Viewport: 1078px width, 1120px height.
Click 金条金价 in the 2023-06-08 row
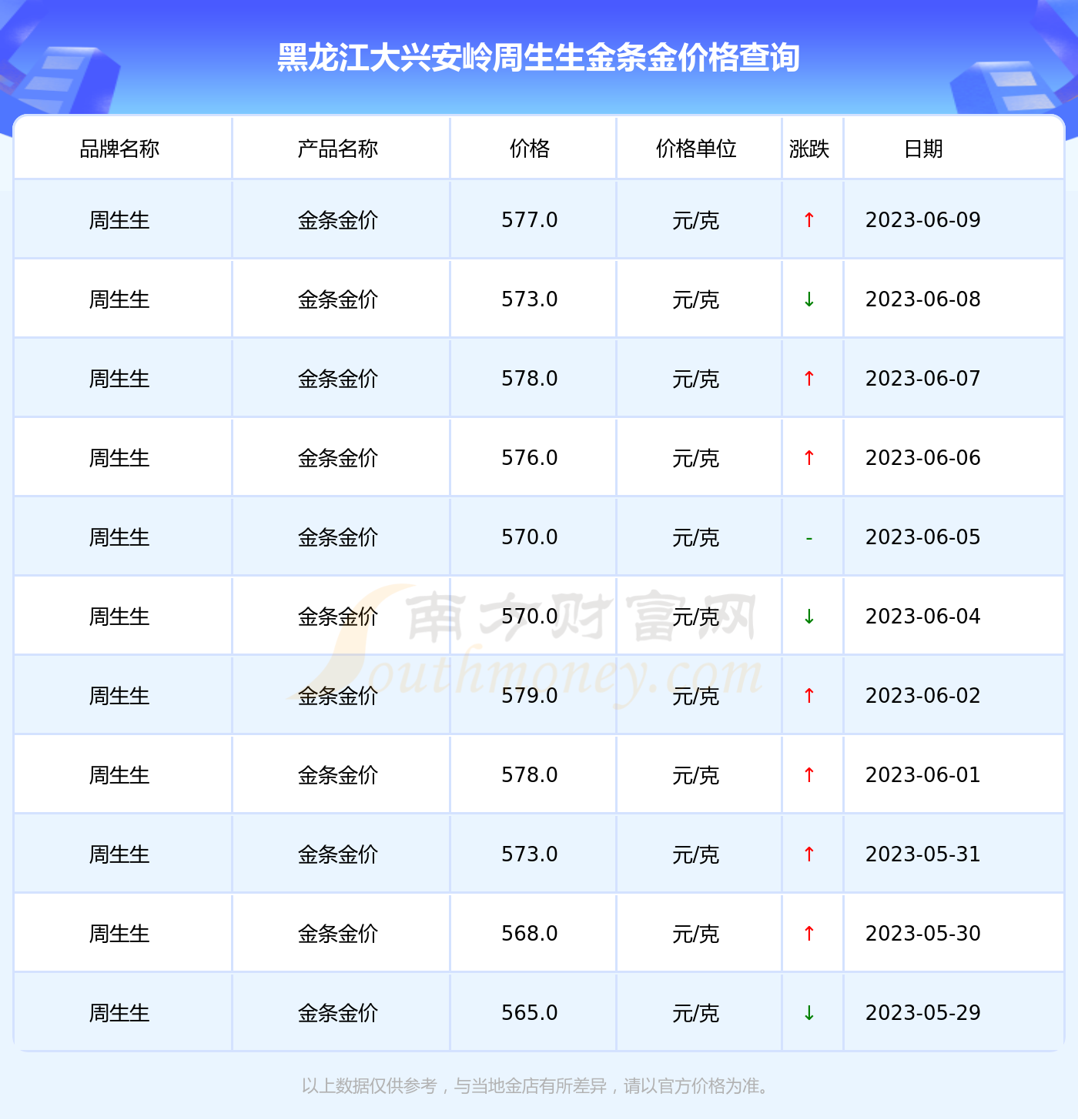click(x=338, y=299)
